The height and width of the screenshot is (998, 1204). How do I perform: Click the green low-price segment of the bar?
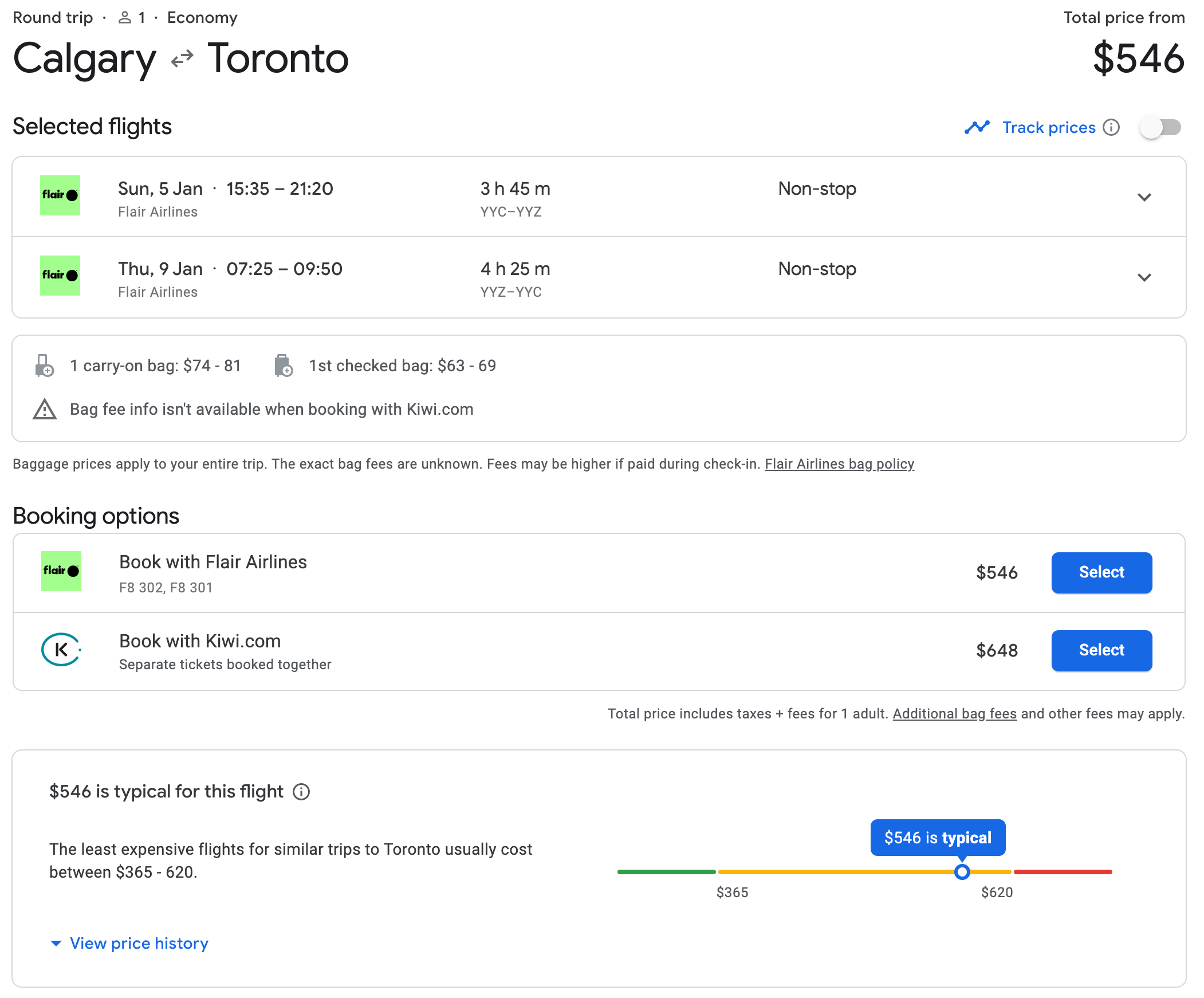click(666, 872)
